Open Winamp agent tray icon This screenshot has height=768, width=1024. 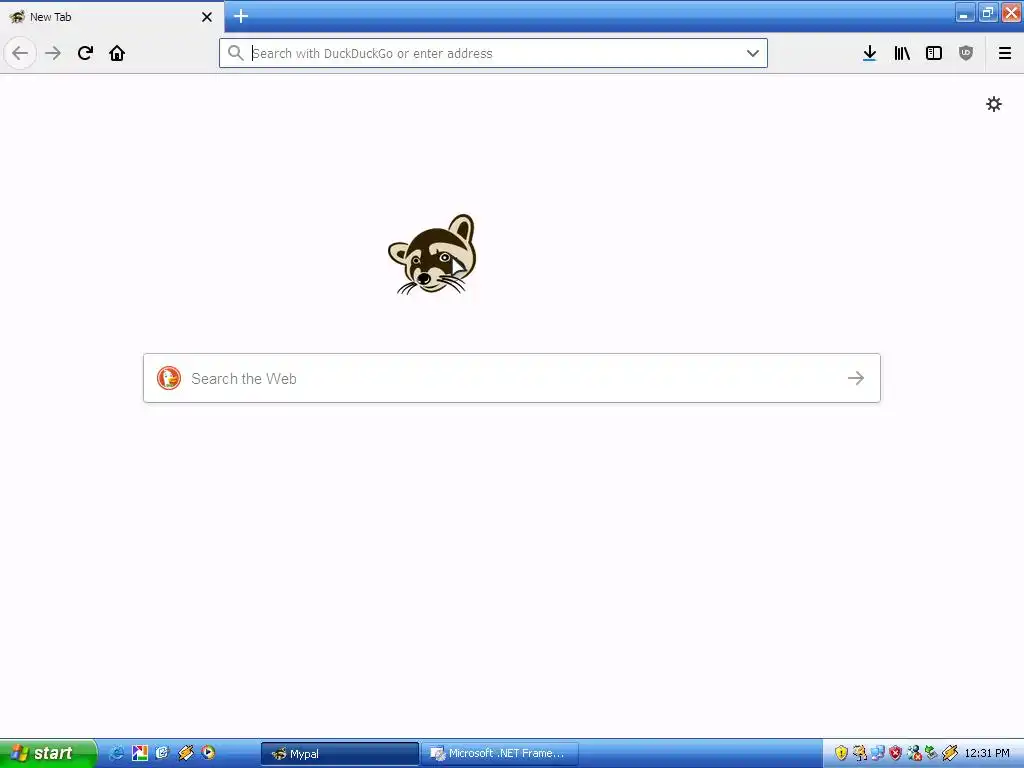950,753
